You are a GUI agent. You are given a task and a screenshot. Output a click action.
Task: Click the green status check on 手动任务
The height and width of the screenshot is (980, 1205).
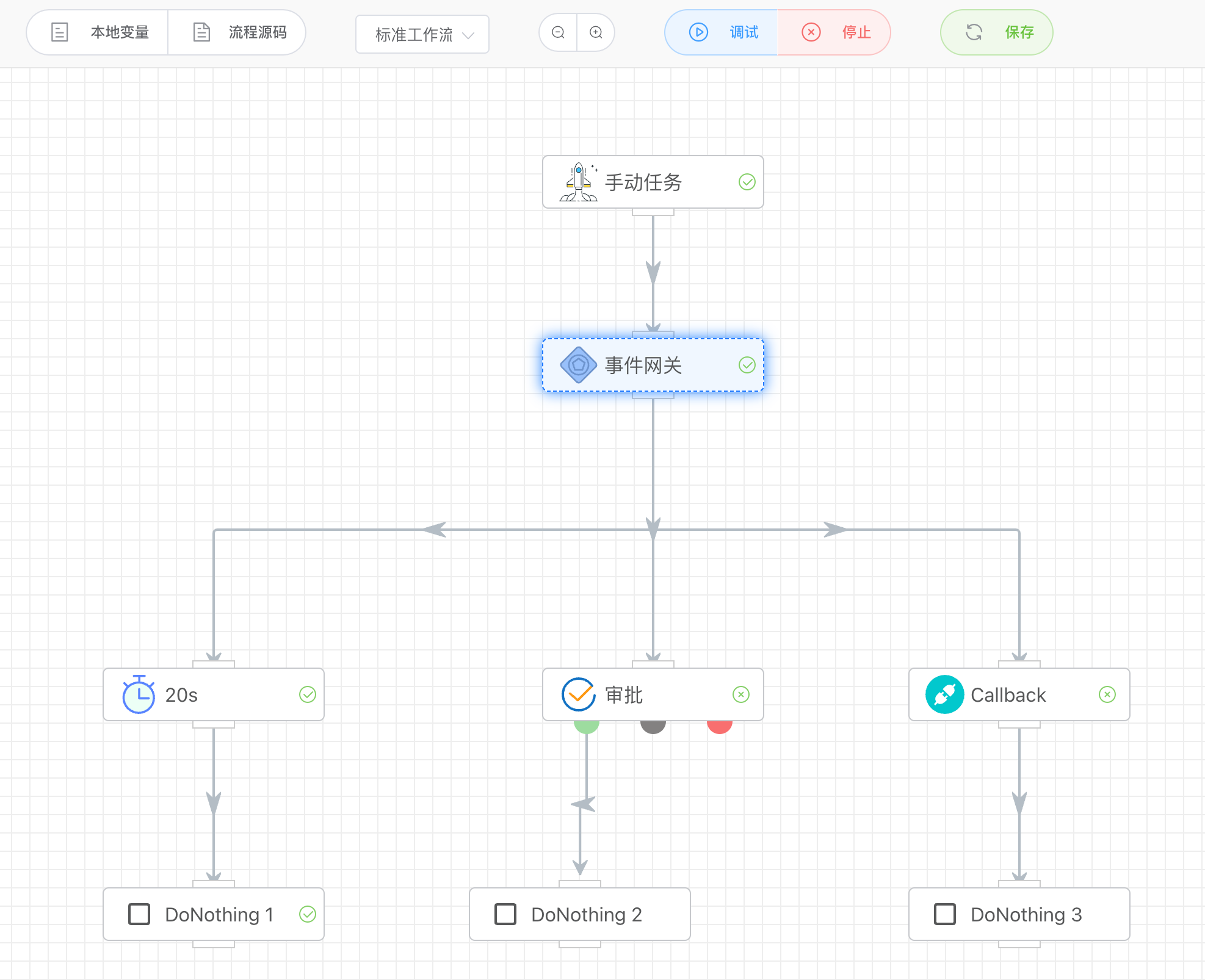point(747,182)
